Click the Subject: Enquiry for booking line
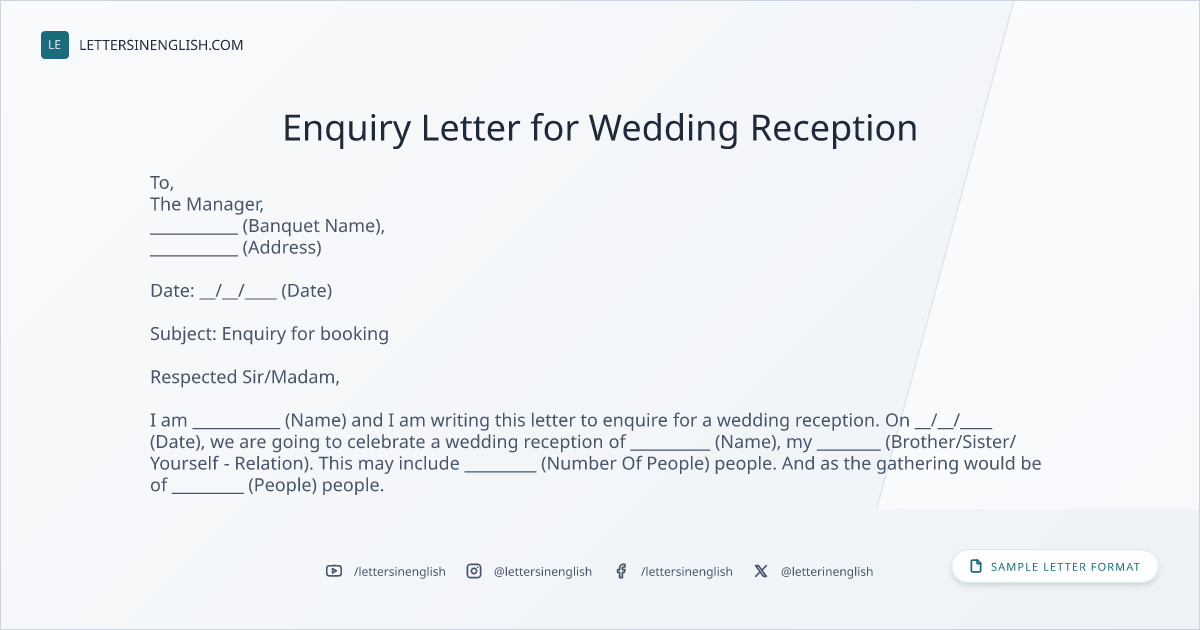 tap(269, 334)
